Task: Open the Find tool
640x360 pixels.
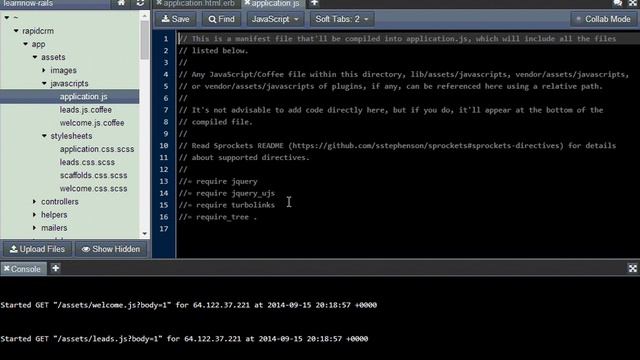Action: (x=222, y=19)
